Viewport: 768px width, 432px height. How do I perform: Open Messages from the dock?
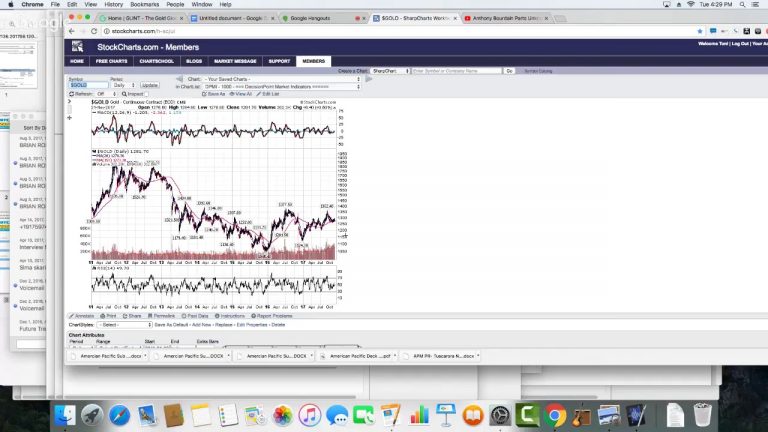(x=337, y=415)
